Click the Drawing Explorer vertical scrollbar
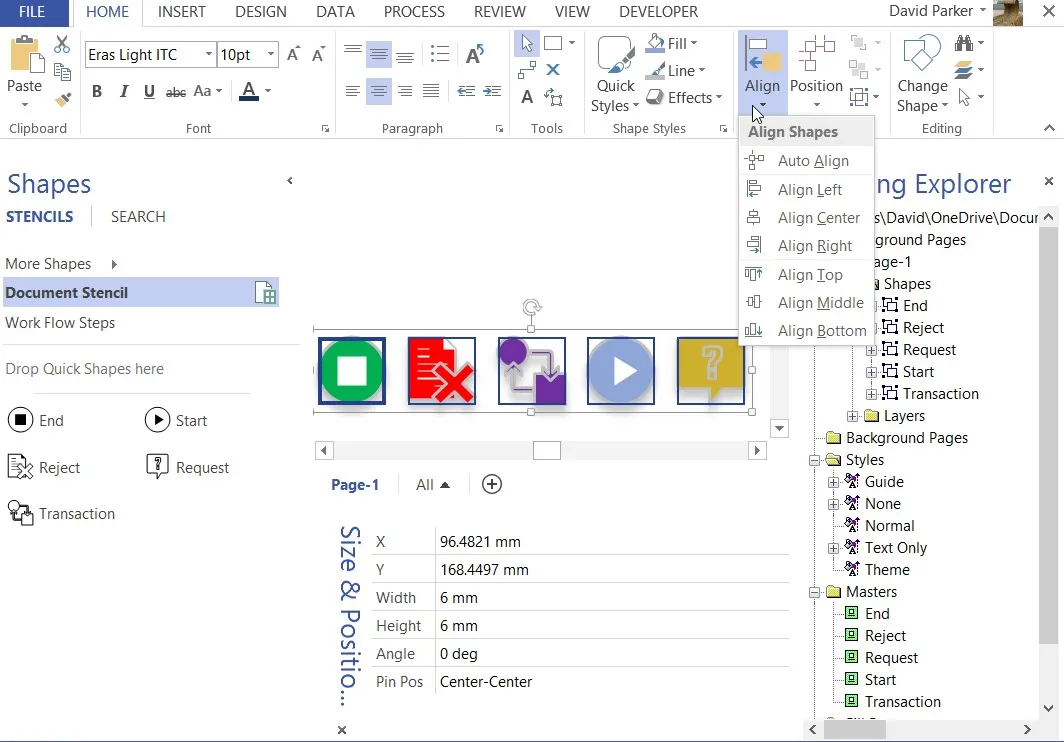 (x=1048, y=434)
